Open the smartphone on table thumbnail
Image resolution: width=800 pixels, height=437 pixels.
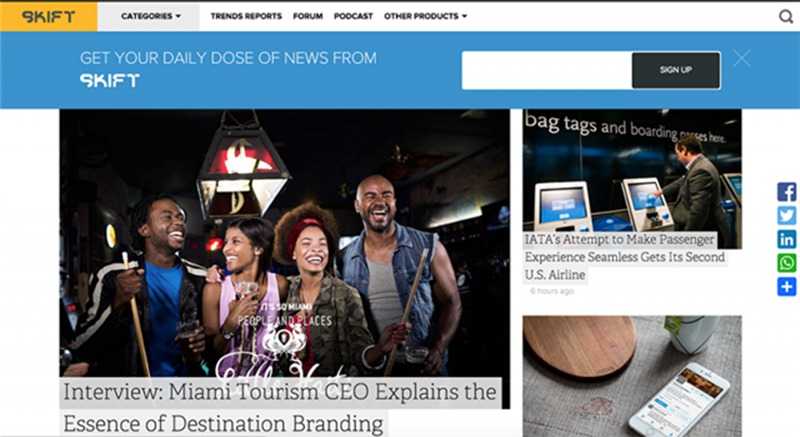tap(632, 376)
